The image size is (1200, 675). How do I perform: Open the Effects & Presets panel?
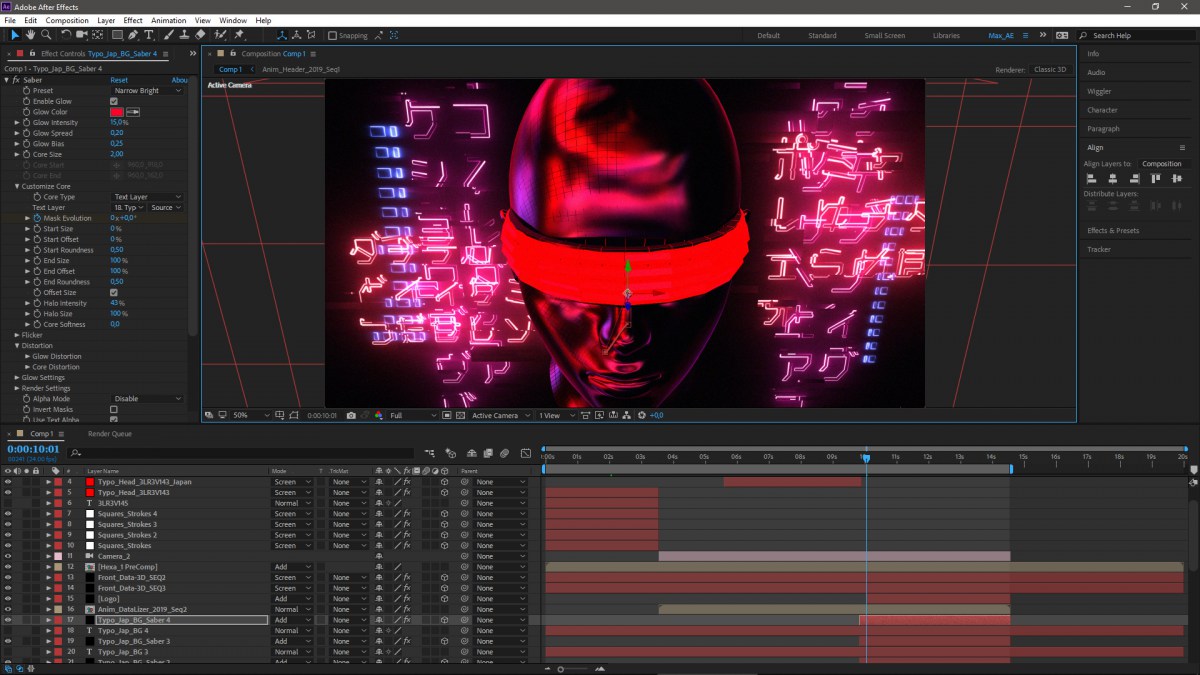tap(1113, 230)
